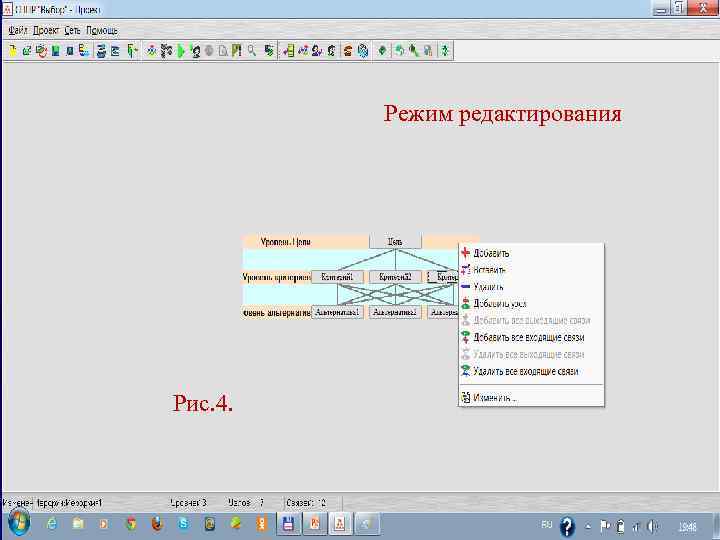Viewport: 720px width, 540px height.
Task: Choose Удалить все входящие связи
Action: (531, 371)
